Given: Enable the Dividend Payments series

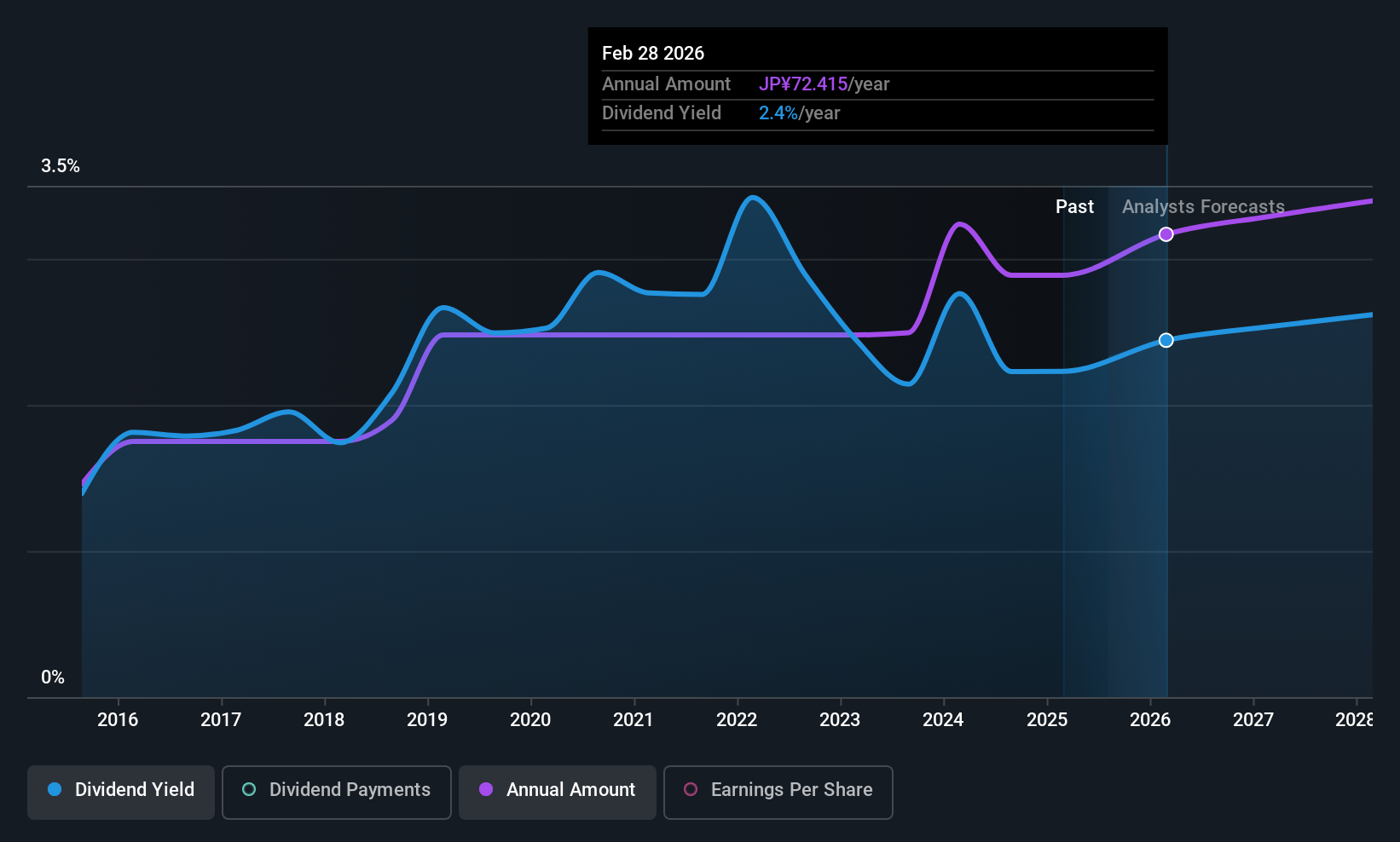Looking at the screenshot, I should pyautogui.click(x=337, y=792).
